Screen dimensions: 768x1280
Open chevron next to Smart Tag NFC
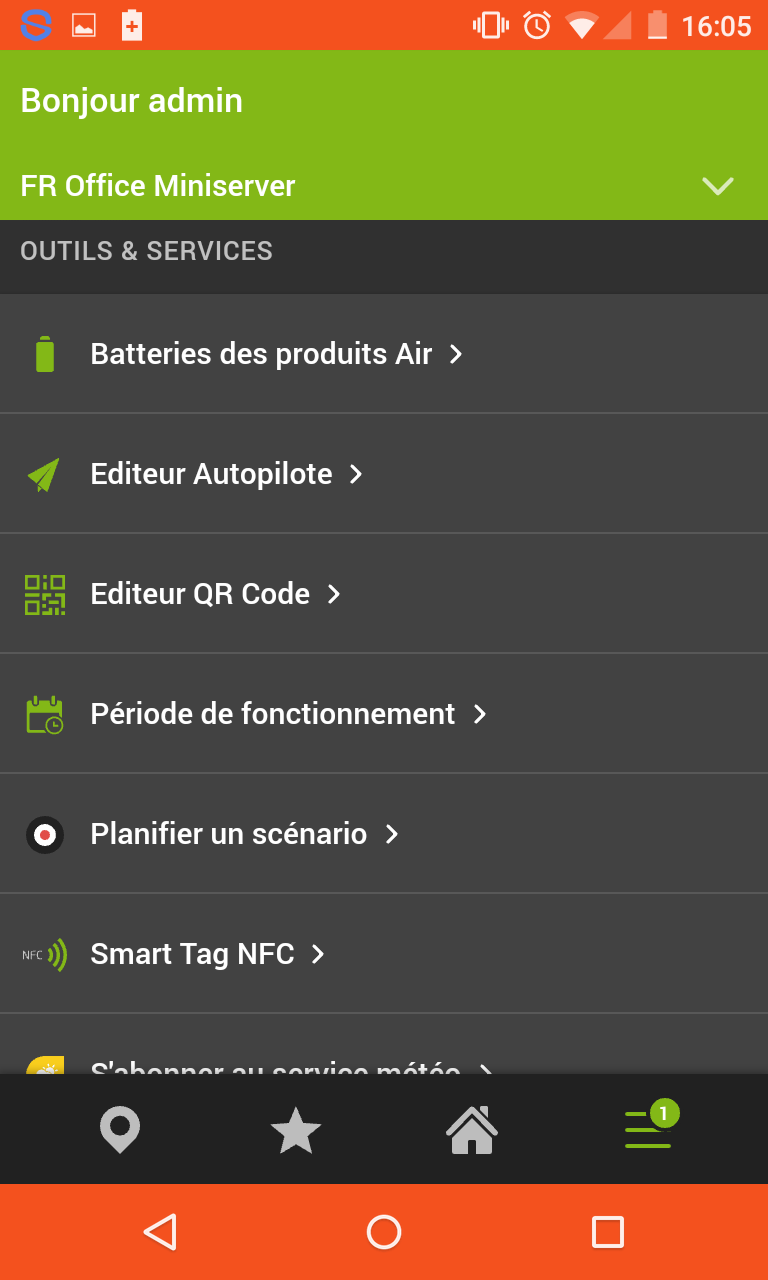point(318,954)
